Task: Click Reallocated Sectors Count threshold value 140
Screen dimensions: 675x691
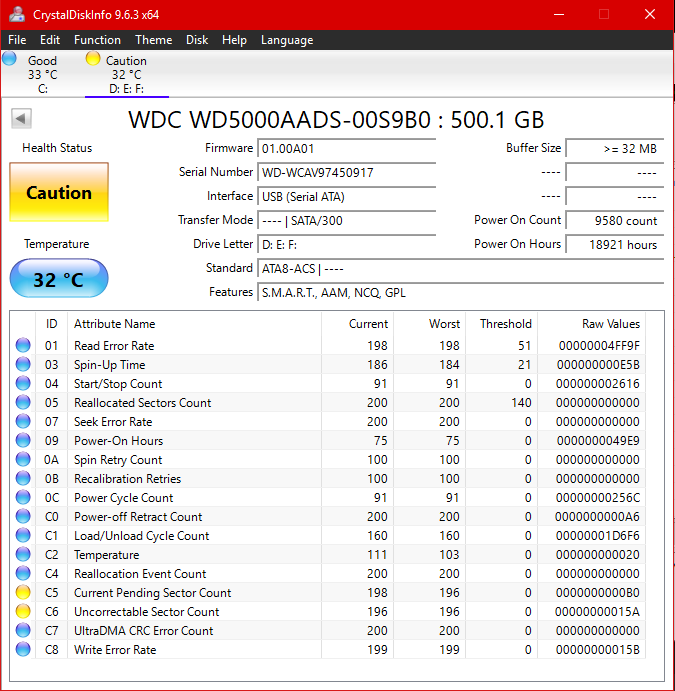Action: pyautogui.click(x=521, y=403)
